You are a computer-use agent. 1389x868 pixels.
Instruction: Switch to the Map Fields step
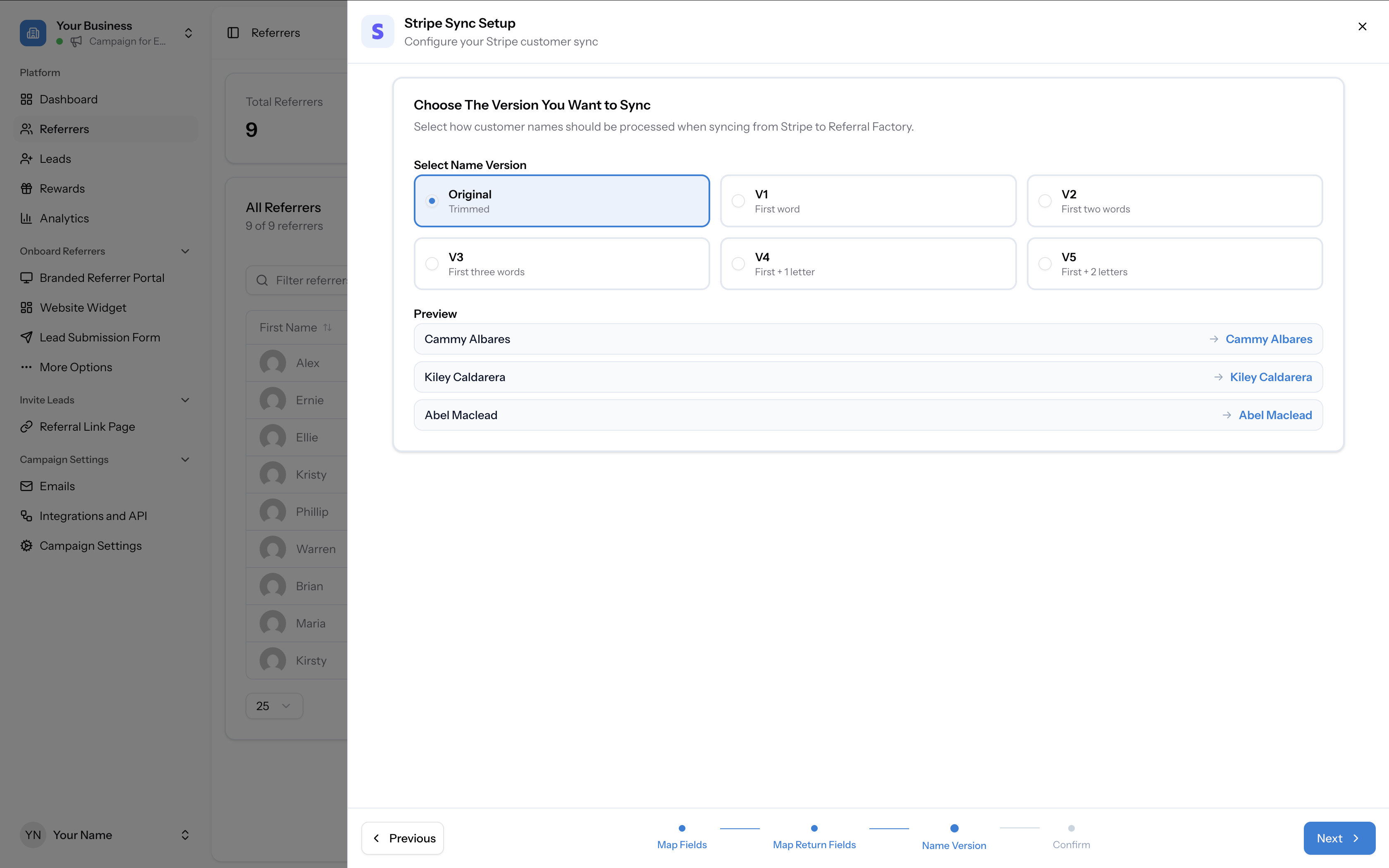pyautogui.click(x=681, y=838)
